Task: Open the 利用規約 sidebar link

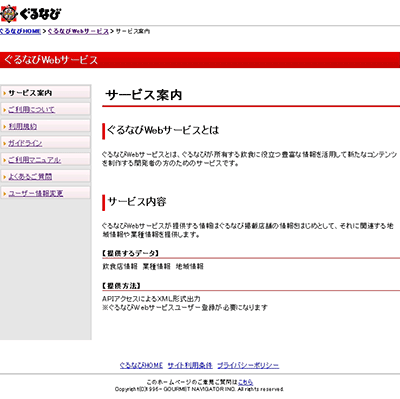Action: click(x=22, y=126)
